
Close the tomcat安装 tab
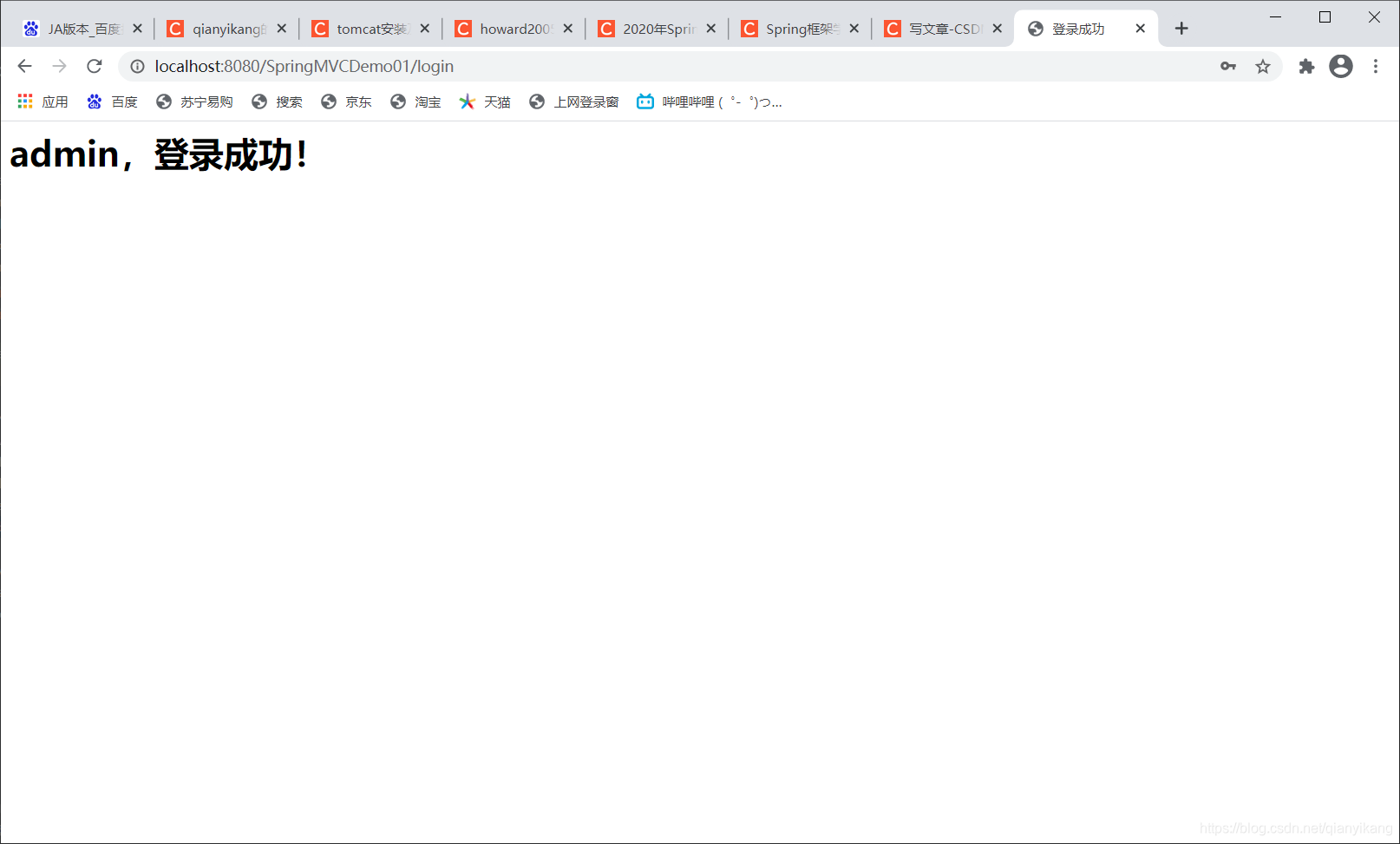point(424,29)
